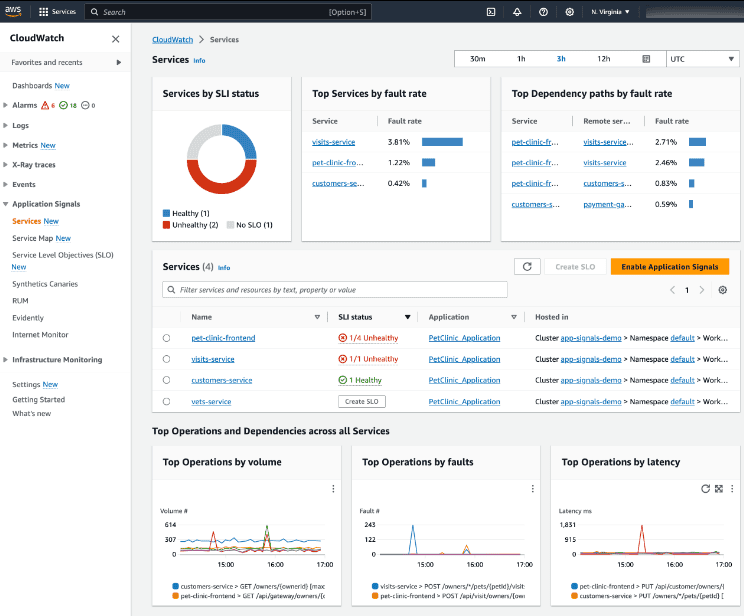Screen dimensions: 744x616
Task: Open the AWS home logo
Action: (x=13, y=11)
